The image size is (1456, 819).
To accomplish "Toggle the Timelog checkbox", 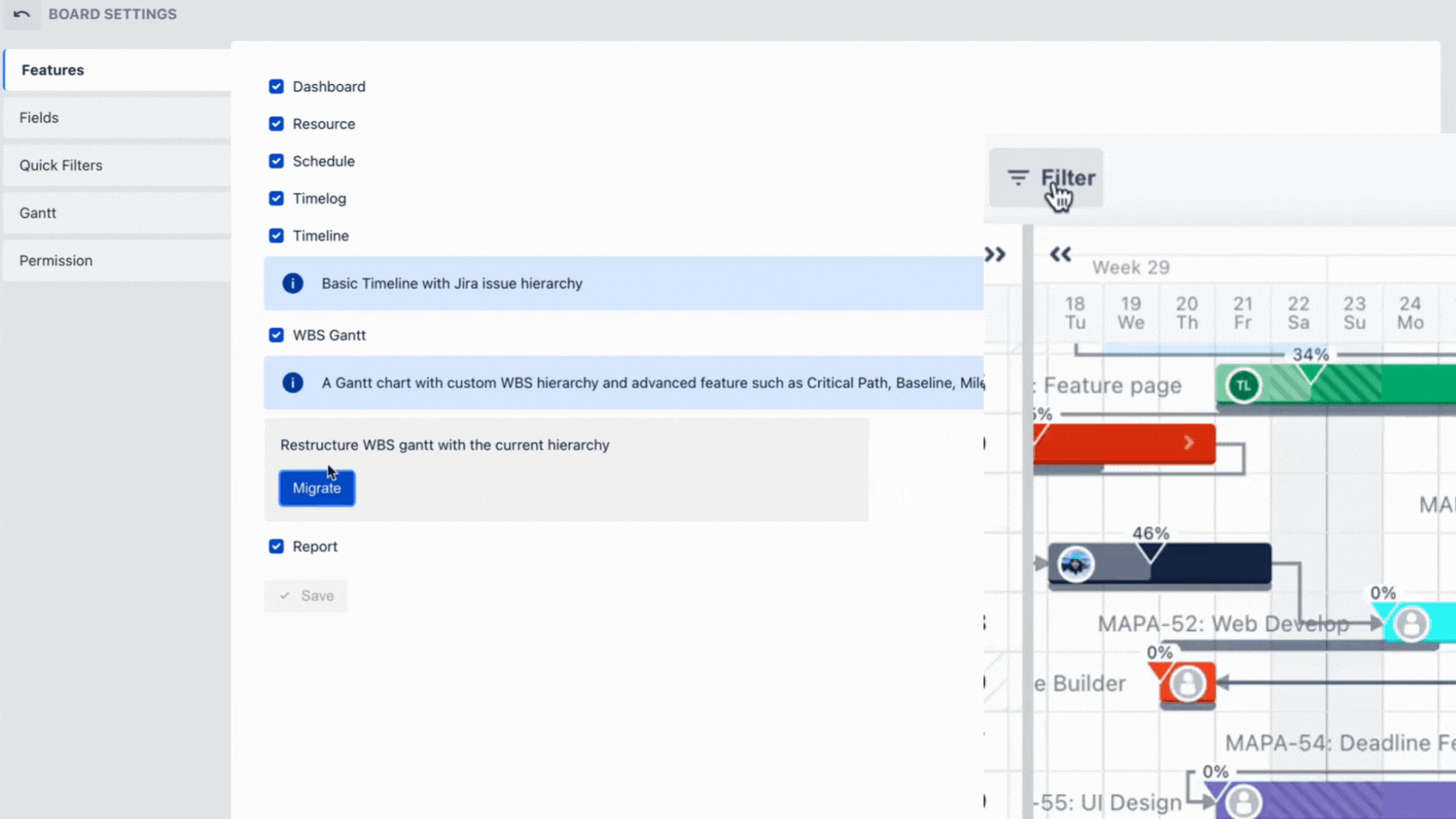I will pyautogui.click(x=276, y=198).
